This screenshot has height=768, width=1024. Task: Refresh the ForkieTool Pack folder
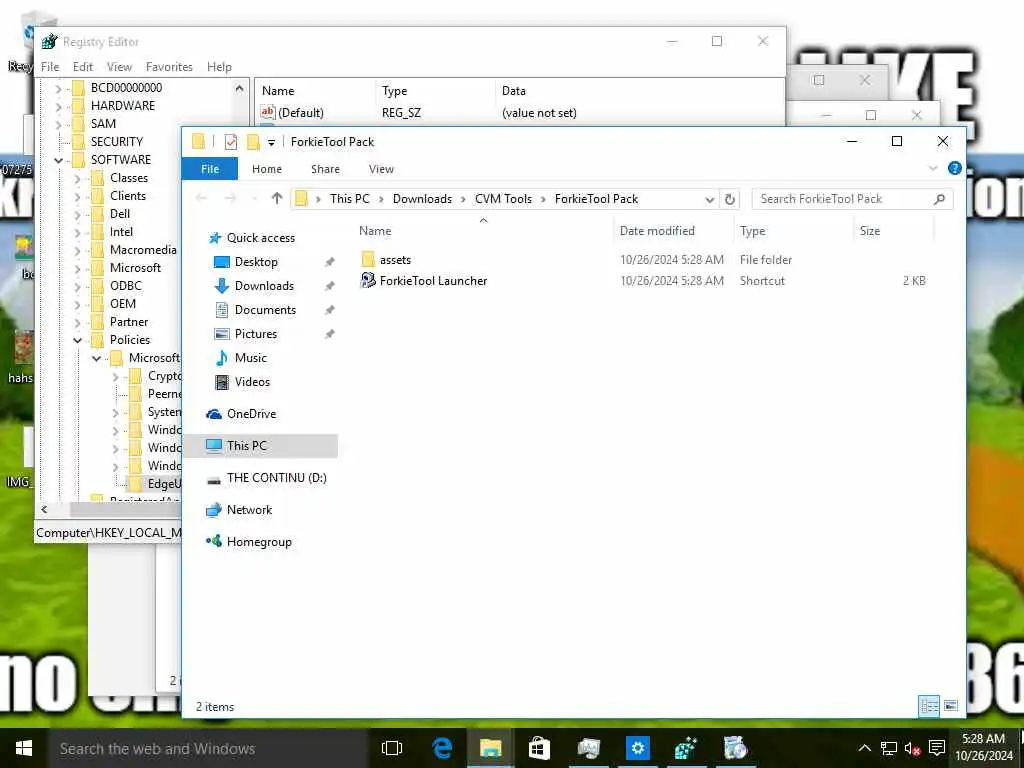[x=730, y=199]
